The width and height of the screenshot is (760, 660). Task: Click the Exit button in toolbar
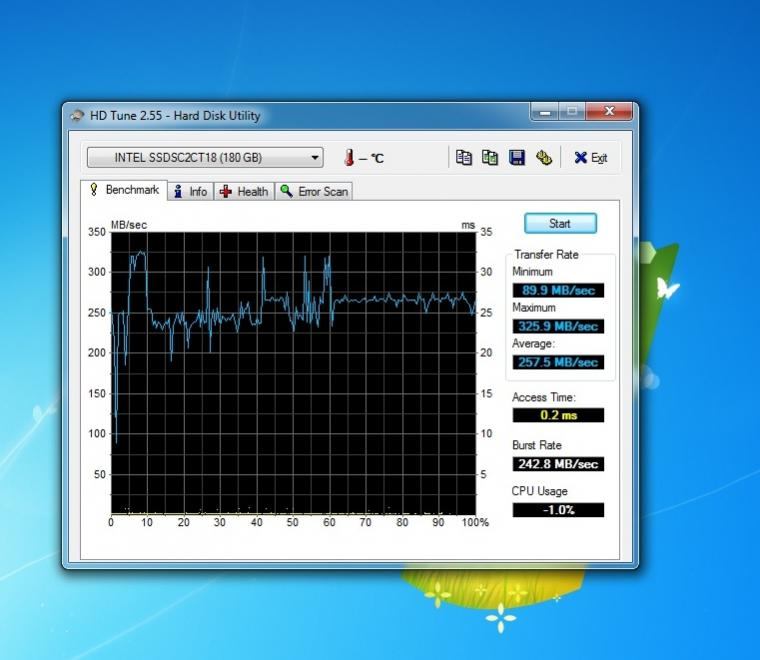coord(590,157)
